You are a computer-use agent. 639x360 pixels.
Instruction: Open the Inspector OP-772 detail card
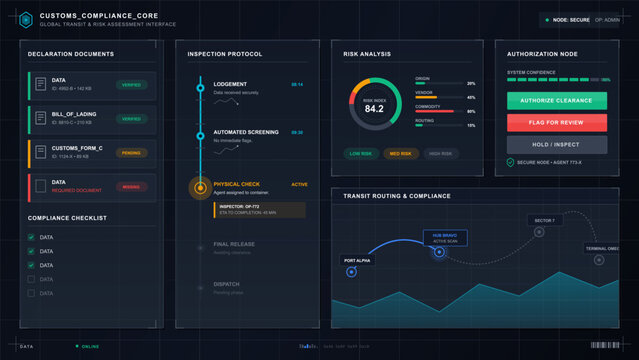pyautogui.click(x=260, y=210)
